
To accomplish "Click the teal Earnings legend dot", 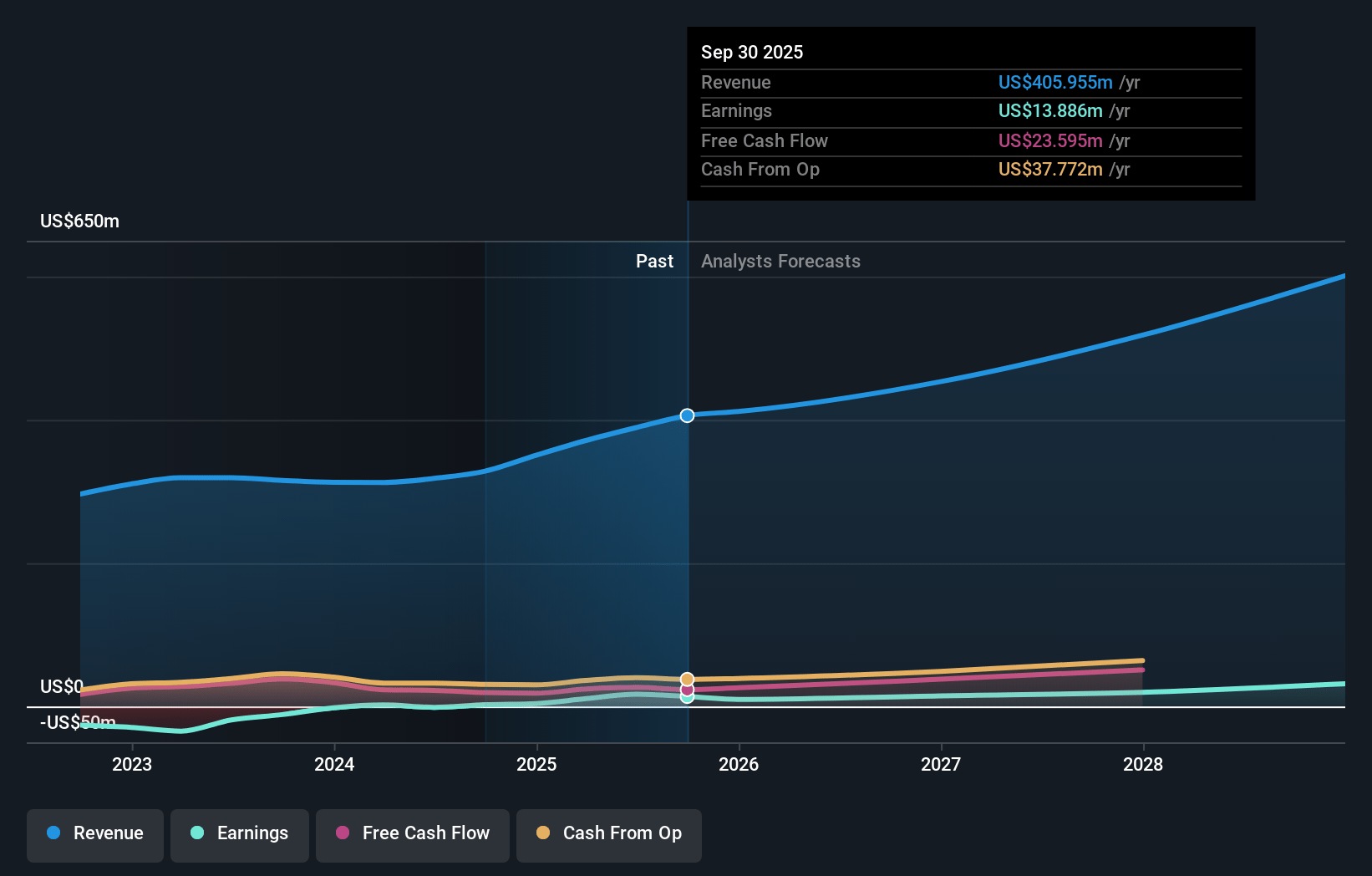I will 197,833.
